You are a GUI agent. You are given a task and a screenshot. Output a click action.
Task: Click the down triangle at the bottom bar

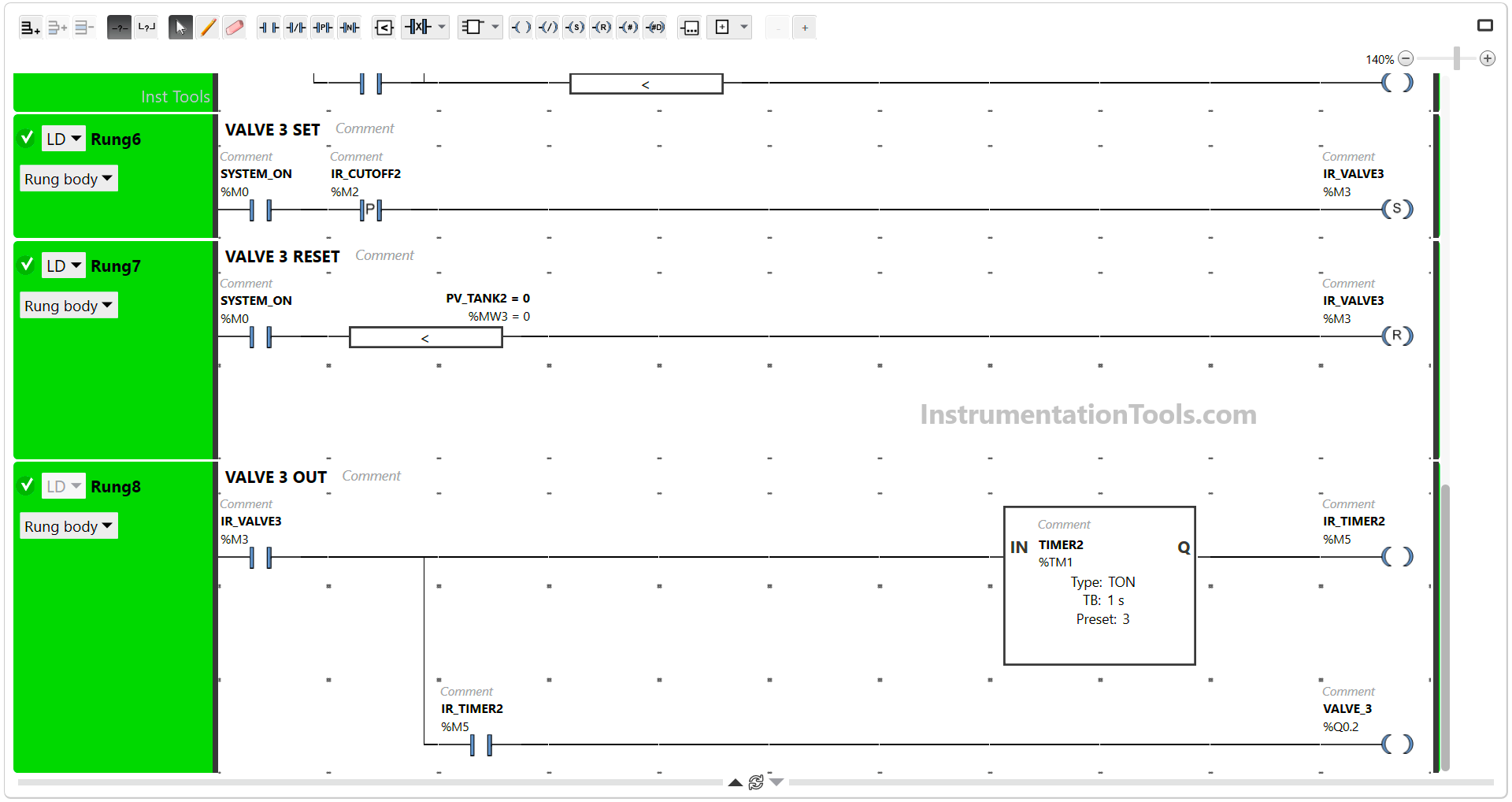tap(776, 782)
